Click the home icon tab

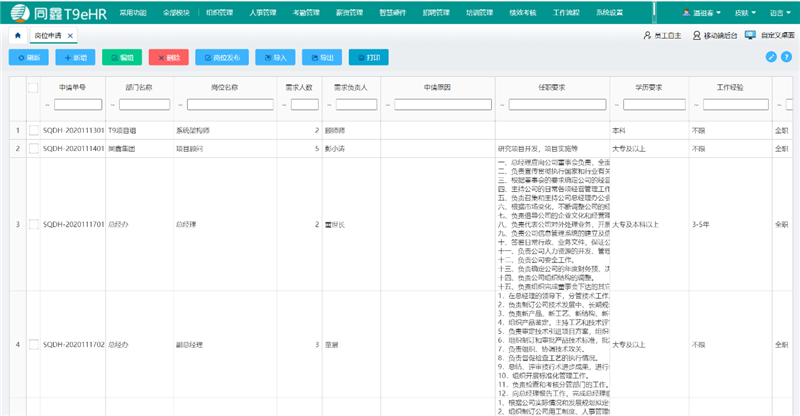[x=18, y=35]
